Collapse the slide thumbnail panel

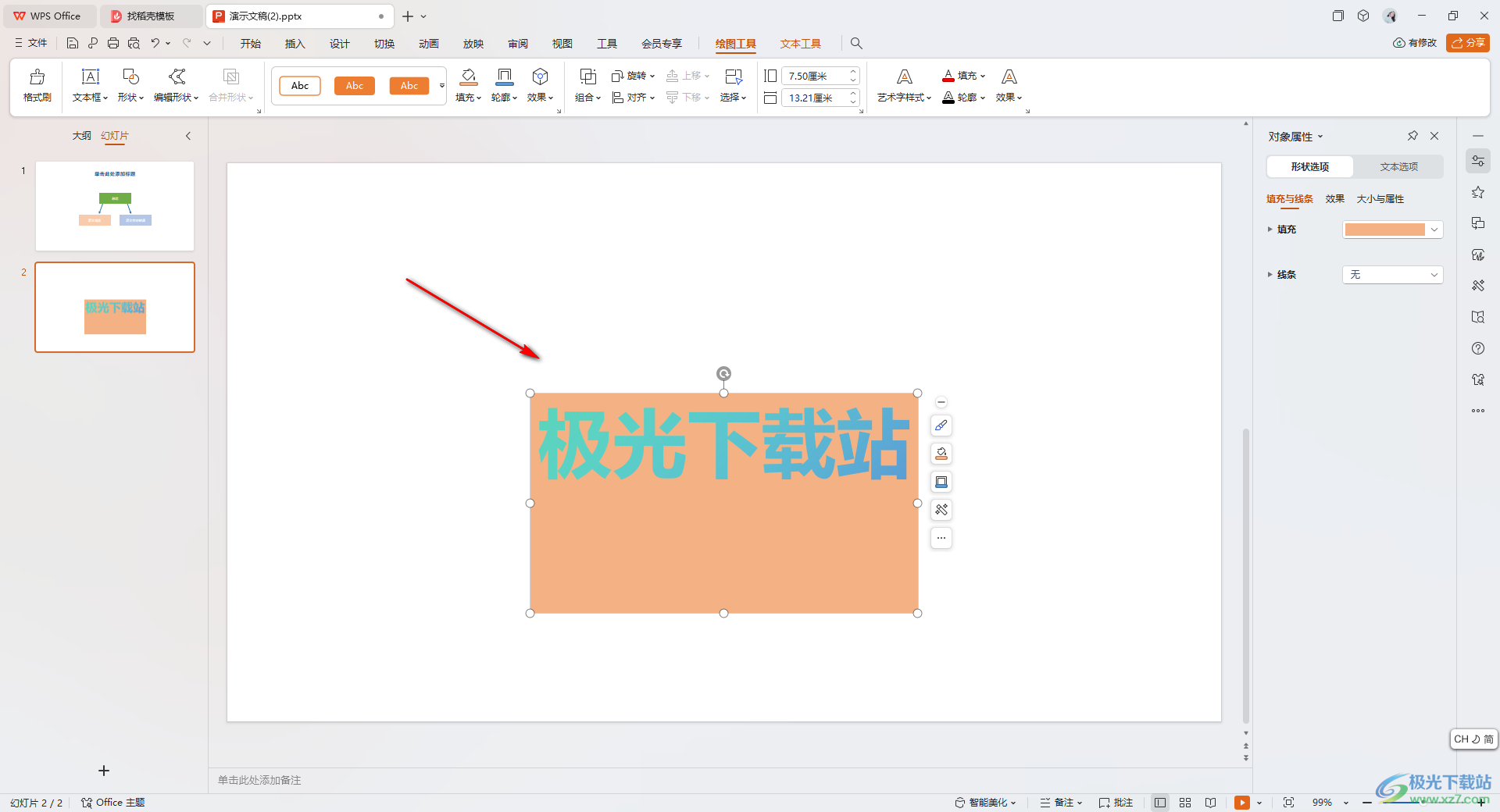(188, 136)
